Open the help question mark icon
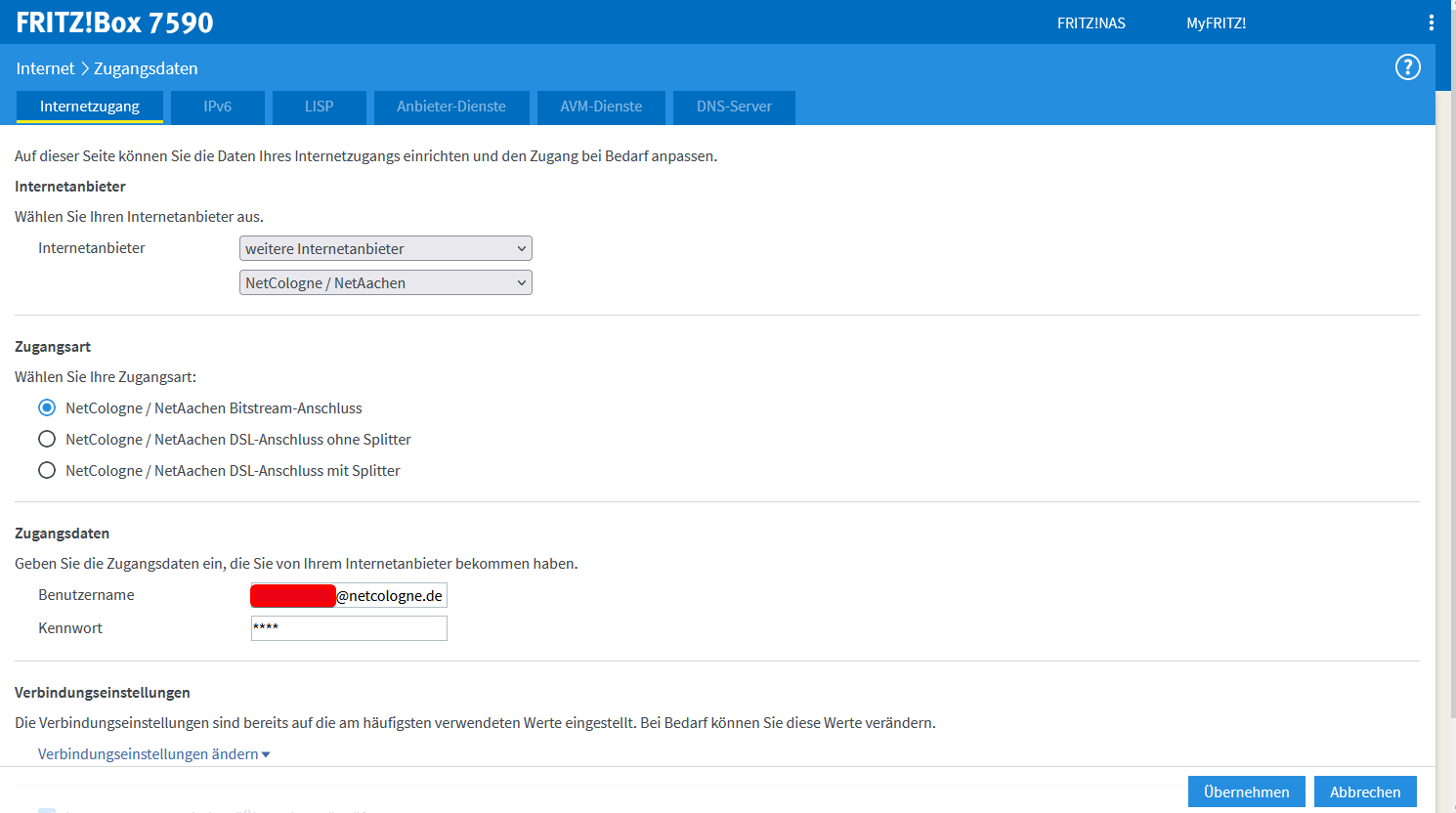Viewport: 1456px width, 813px height. click(1407, 67)
